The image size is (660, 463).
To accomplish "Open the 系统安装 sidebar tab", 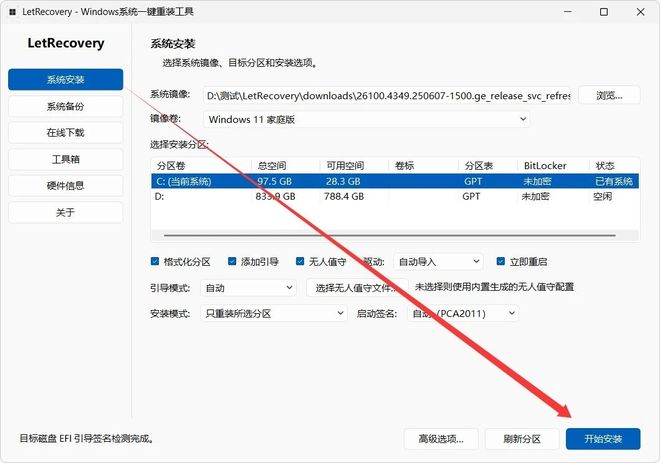I will 66,80.
